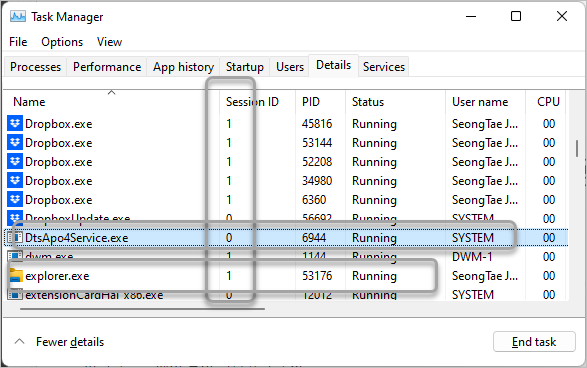Select the explorer.exe process name
Image resolution: width=587 pixels, height=368 pixels.
click(57, 276)
